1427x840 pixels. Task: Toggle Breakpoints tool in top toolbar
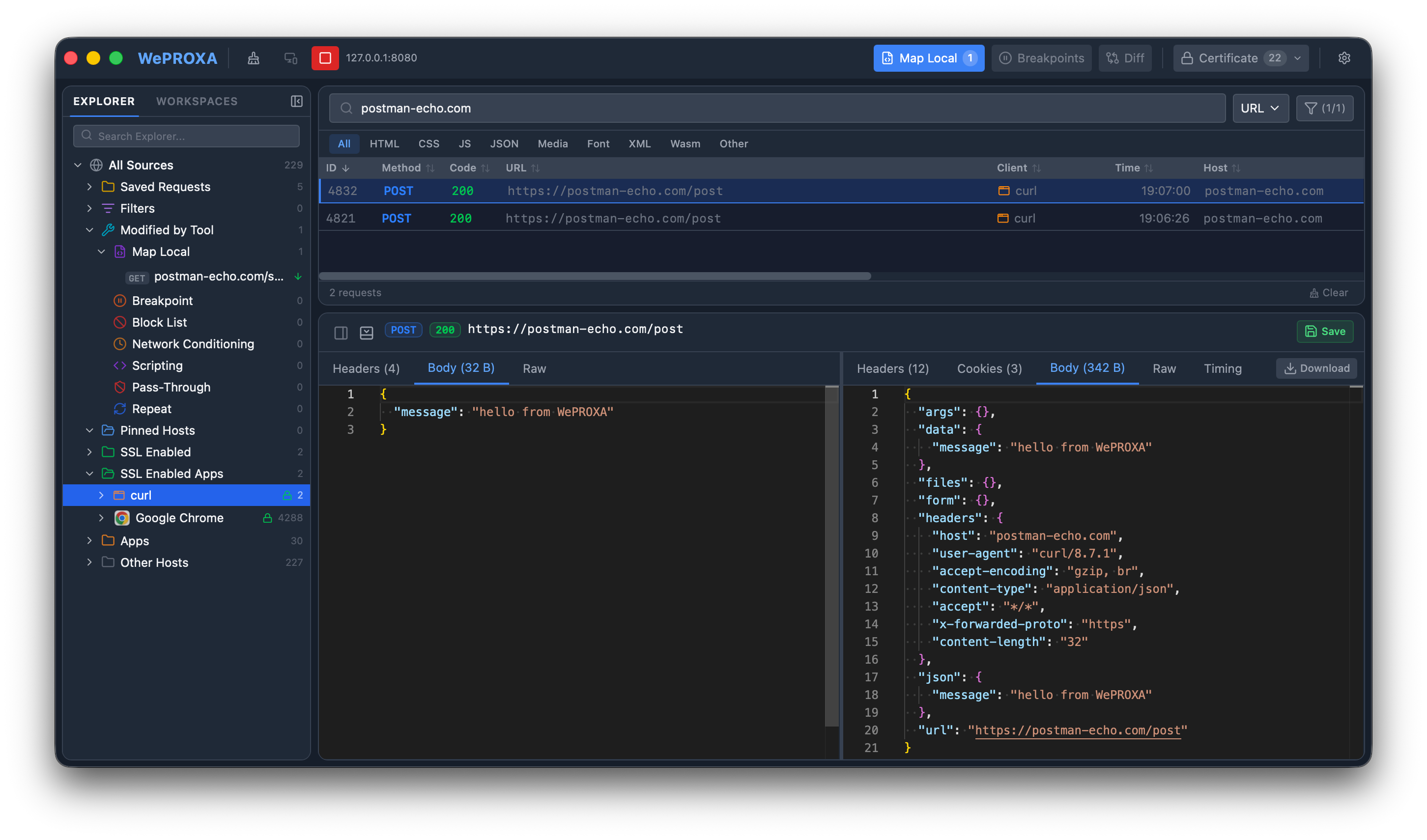click(x=1041, y=58)
